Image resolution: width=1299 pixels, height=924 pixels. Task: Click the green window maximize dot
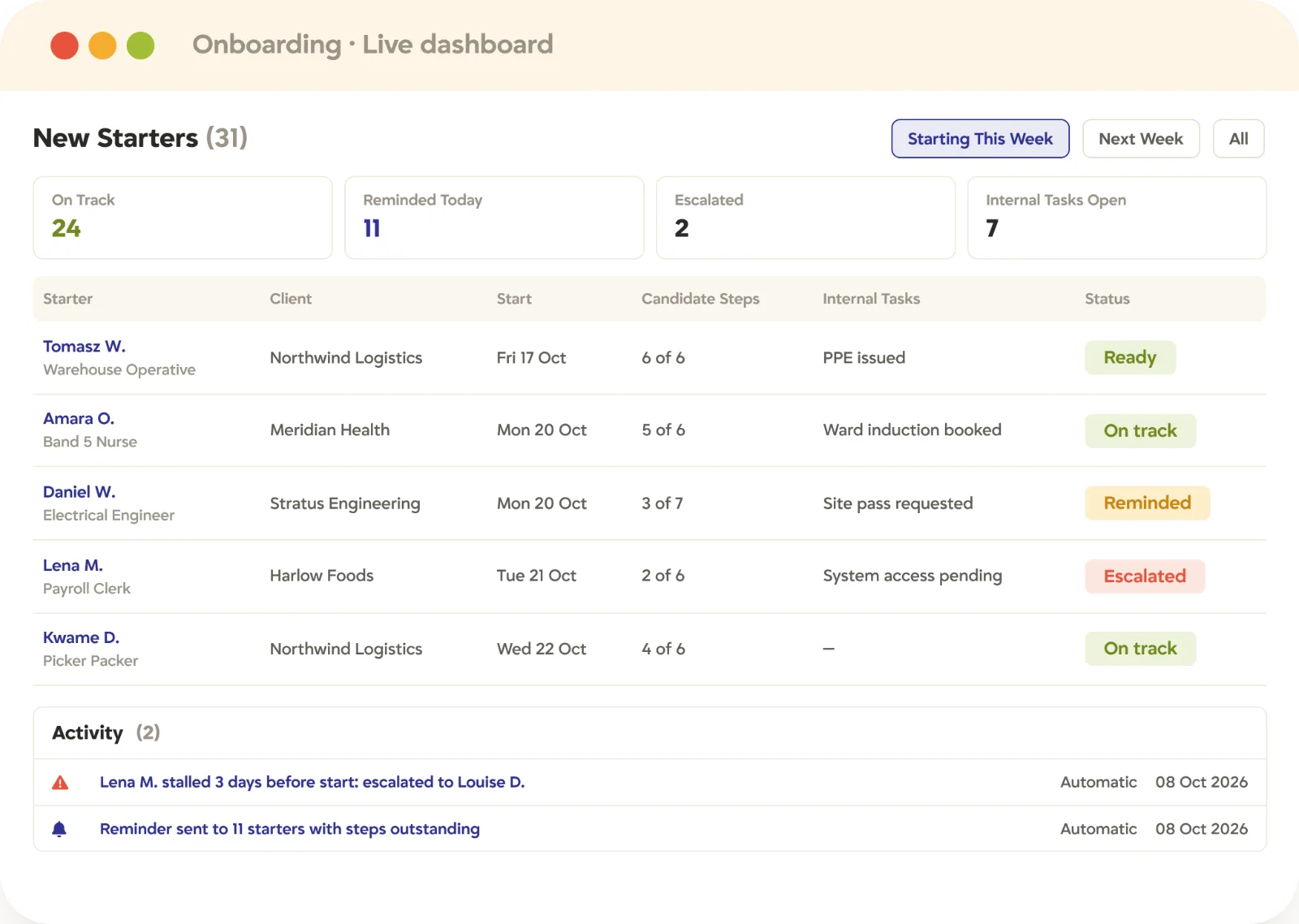click(140, 45)
